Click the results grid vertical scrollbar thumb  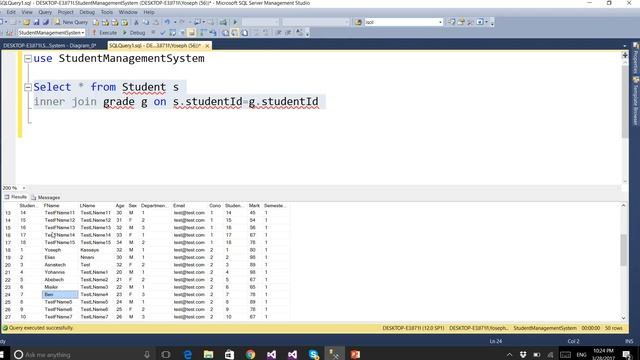coord(623,251)
